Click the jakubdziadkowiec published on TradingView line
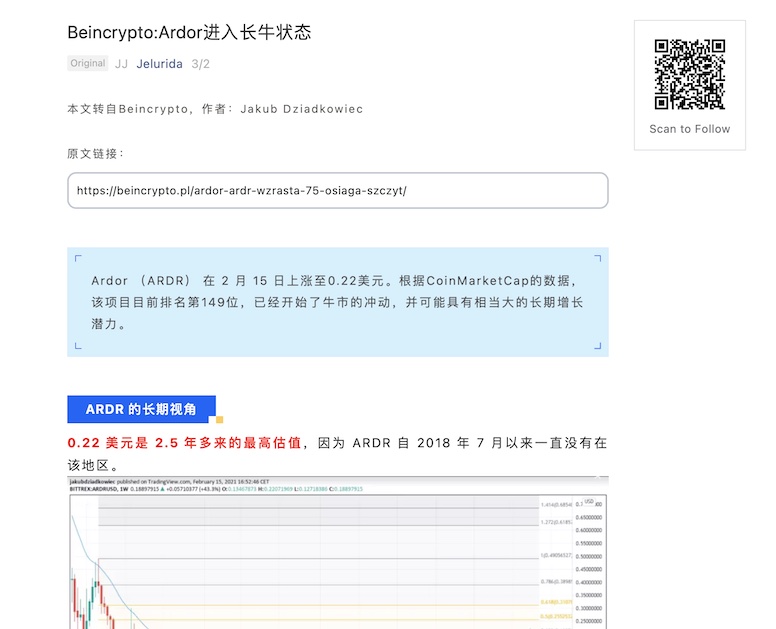The height and width of the screenshot is (629, 776). click(x=169, y=482)
